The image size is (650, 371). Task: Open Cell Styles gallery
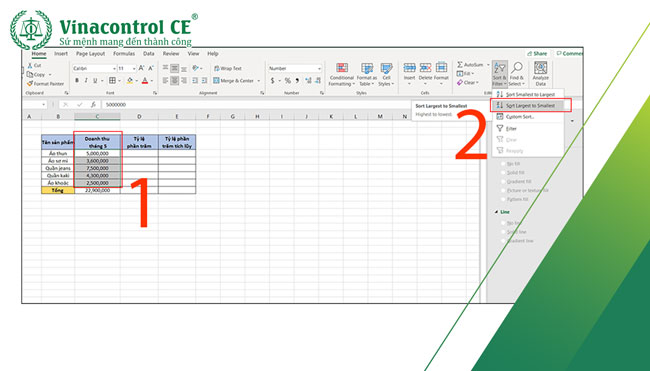[386, 75]
